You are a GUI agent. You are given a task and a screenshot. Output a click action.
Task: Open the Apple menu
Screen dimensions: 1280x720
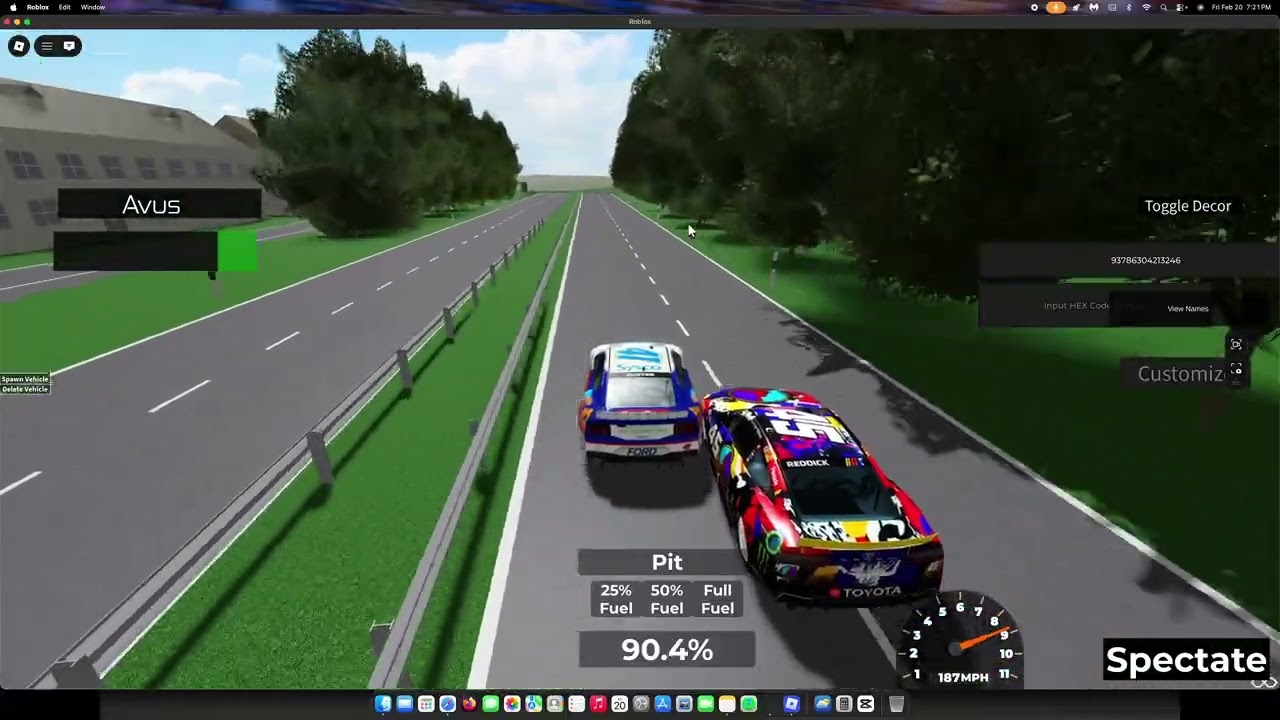(13, 7)
